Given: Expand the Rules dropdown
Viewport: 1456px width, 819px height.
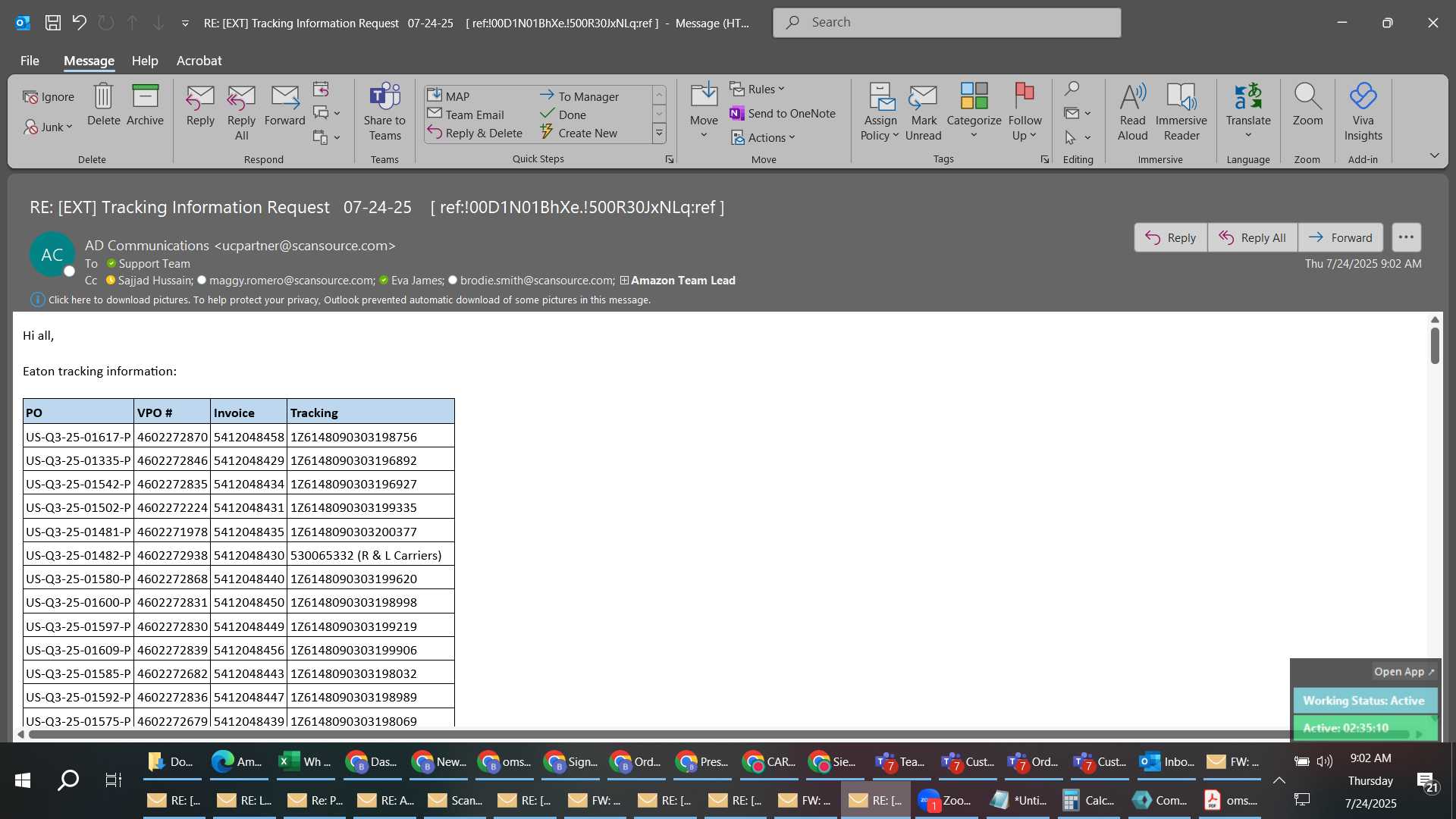Looking at the screenshot, I should coord(758,89).
